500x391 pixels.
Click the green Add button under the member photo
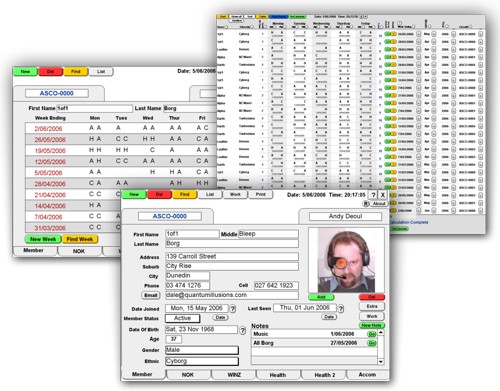[321, 297]
